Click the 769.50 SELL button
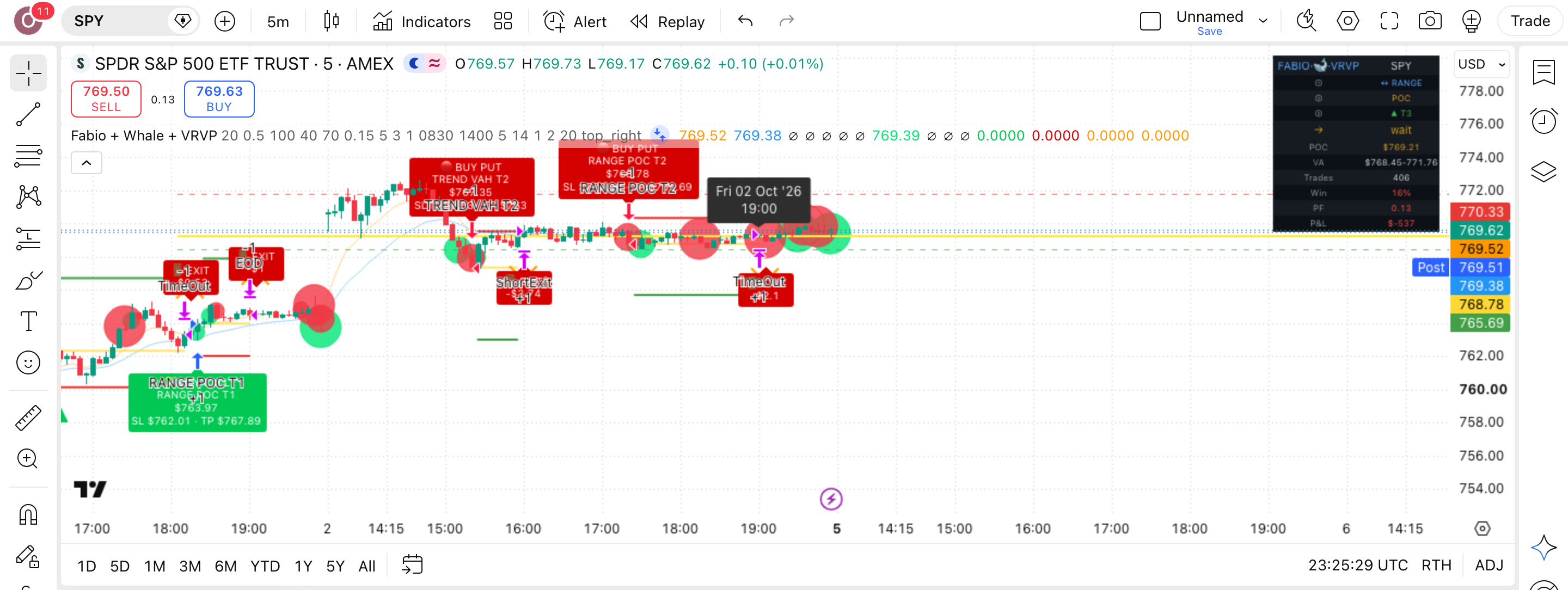This screenshot has width=1568, height=590. (106, 99)
